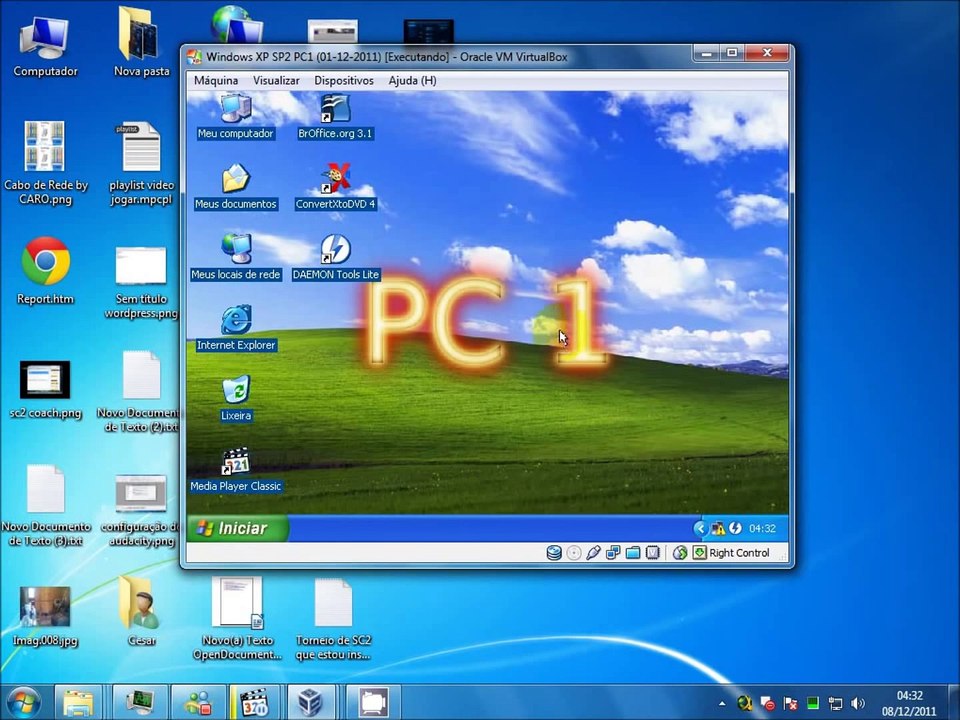Select the Lixeira recycle bin

click(x=236, y=398)
